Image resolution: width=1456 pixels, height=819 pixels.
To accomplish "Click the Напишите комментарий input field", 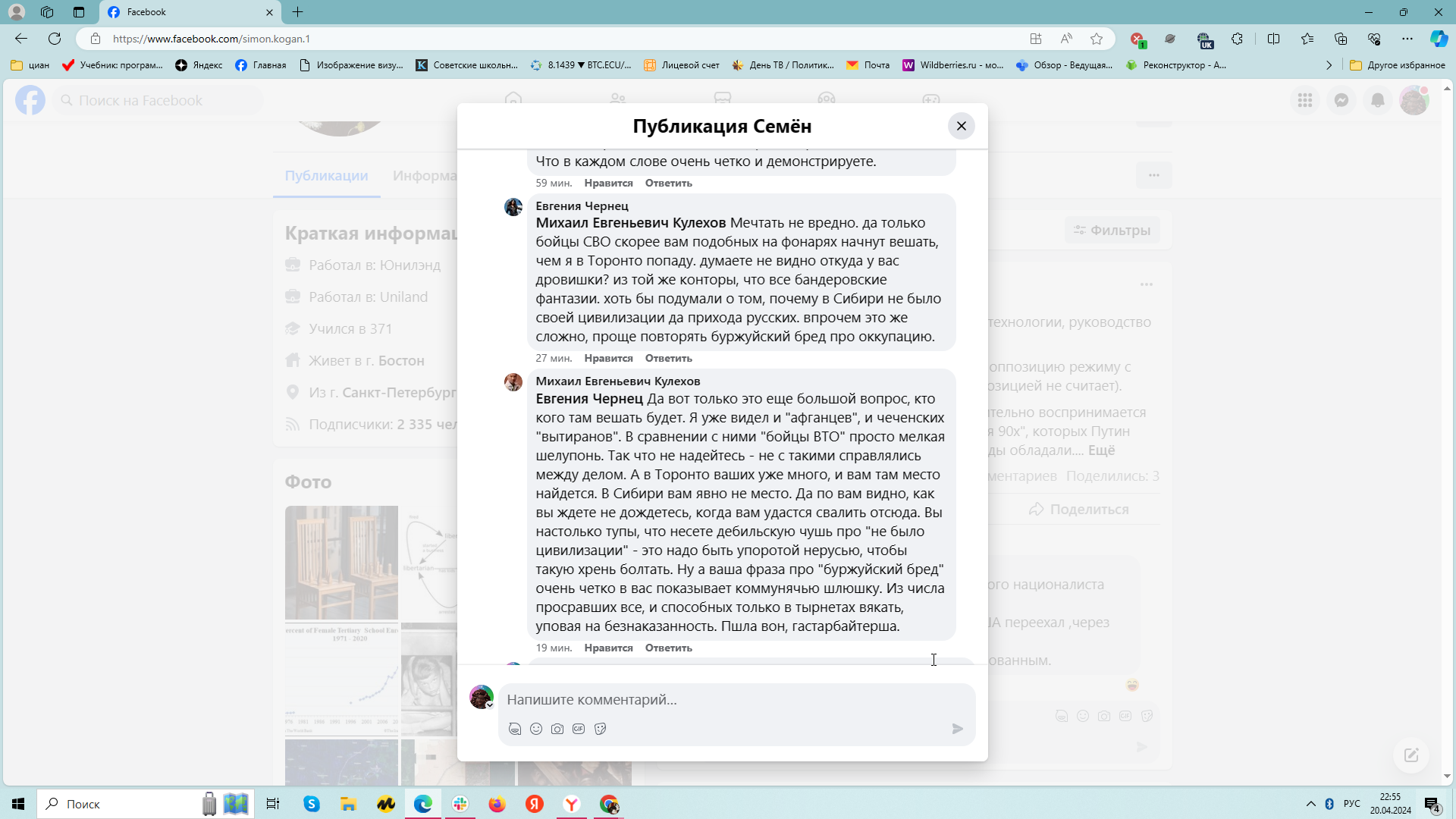I will point(728,699).
